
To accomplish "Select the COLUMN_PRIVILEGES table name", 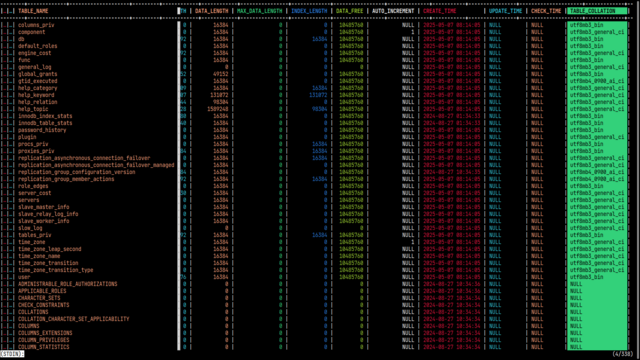I will (x=44, y=340).
